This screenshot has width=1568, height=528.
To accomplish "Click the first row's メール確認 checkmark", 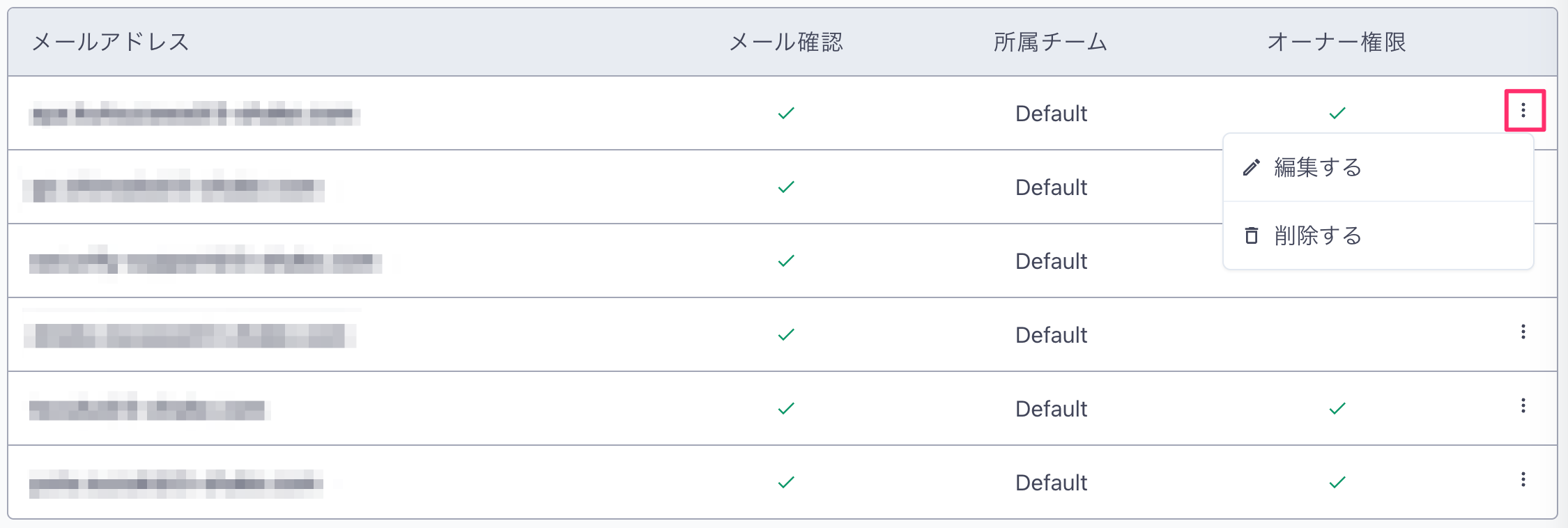I will tap(786, 113).
